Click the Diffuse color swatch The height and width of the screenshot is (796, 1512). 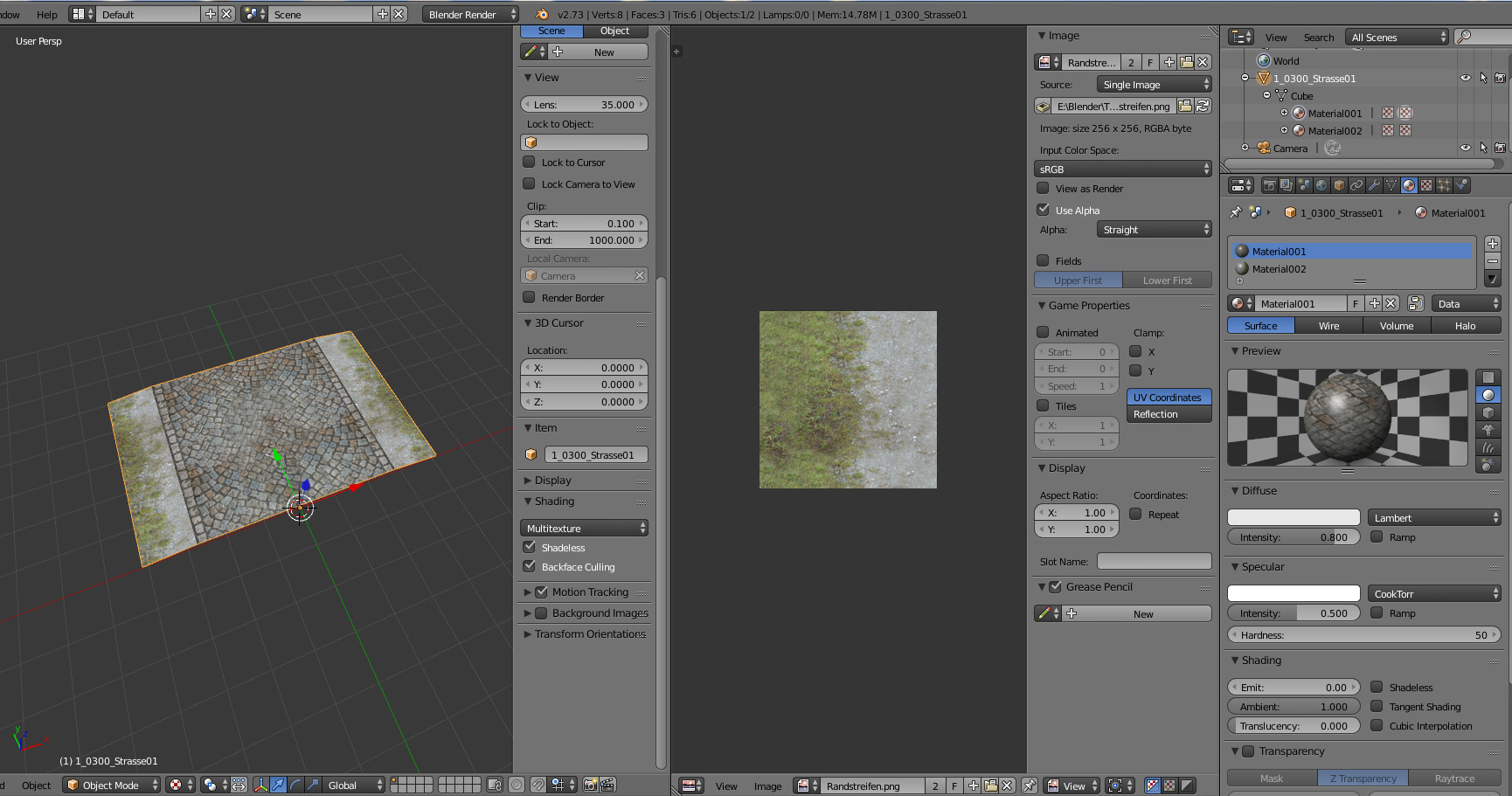point(1294,517)
